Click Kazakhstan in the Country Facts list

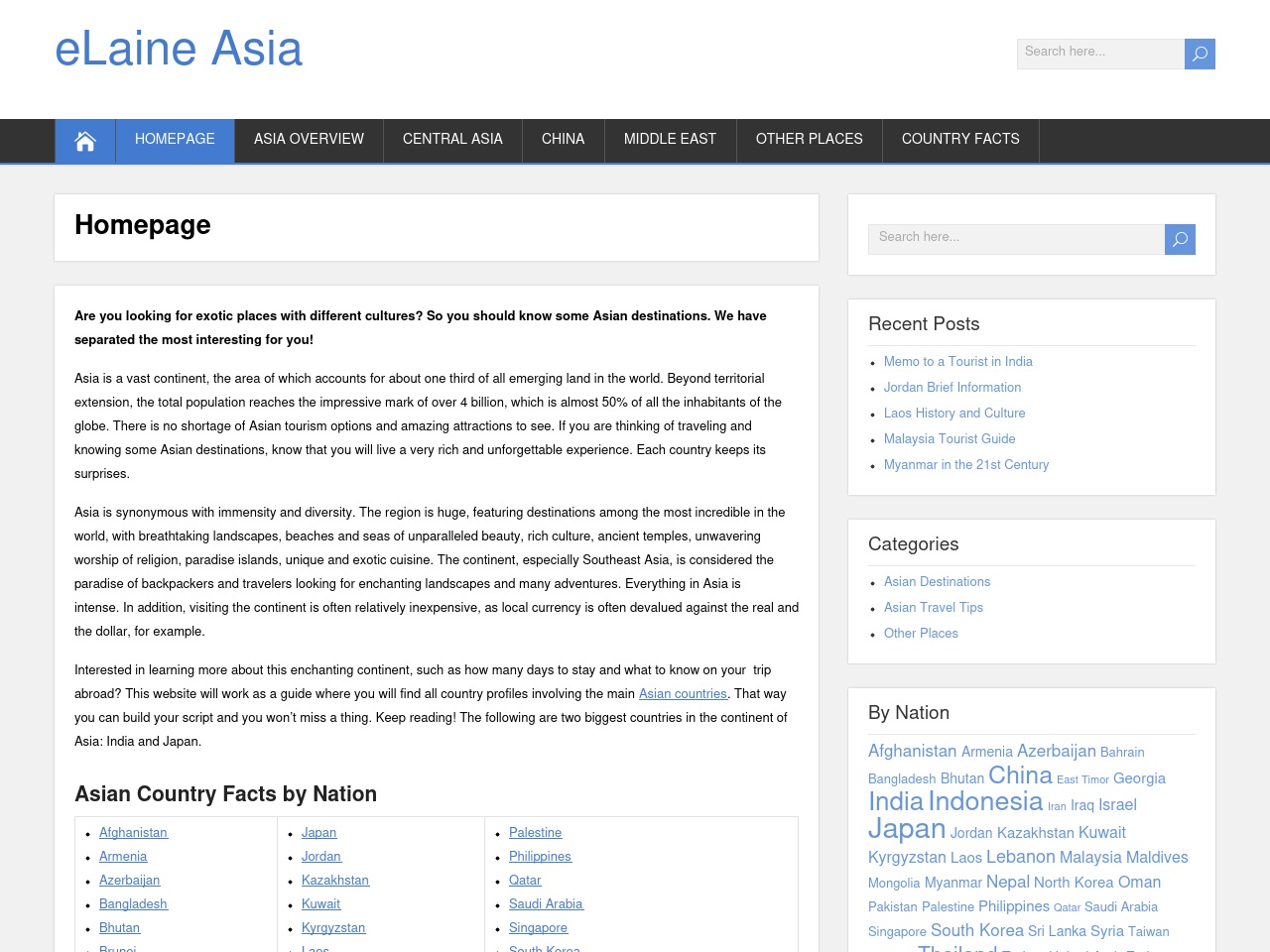coord(335,881)
